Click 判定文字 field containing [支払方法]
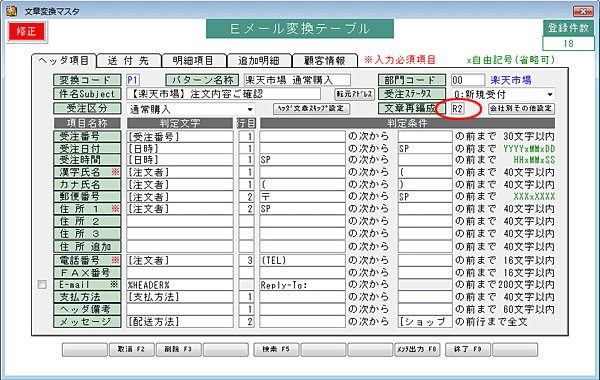 click(x=180, y=297)
